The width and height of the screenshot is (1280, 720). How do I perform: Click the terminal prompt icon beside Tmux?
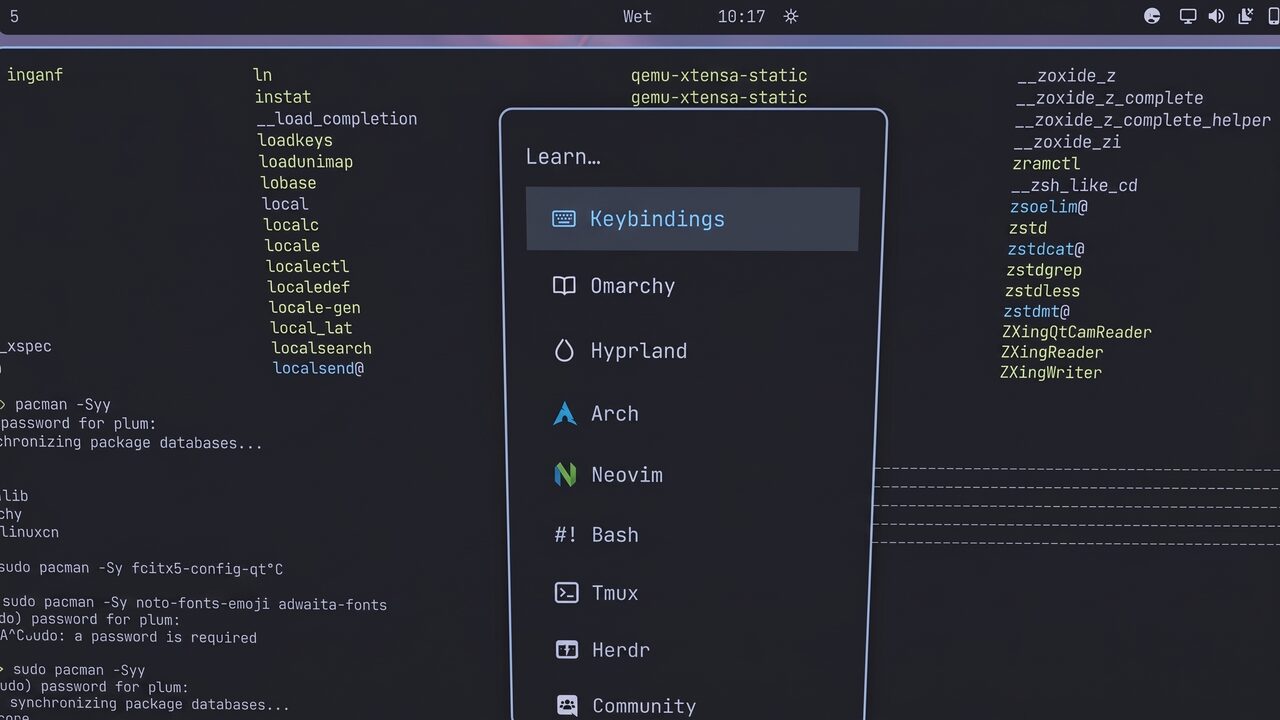pyautogui.click(x=566, y=593)
